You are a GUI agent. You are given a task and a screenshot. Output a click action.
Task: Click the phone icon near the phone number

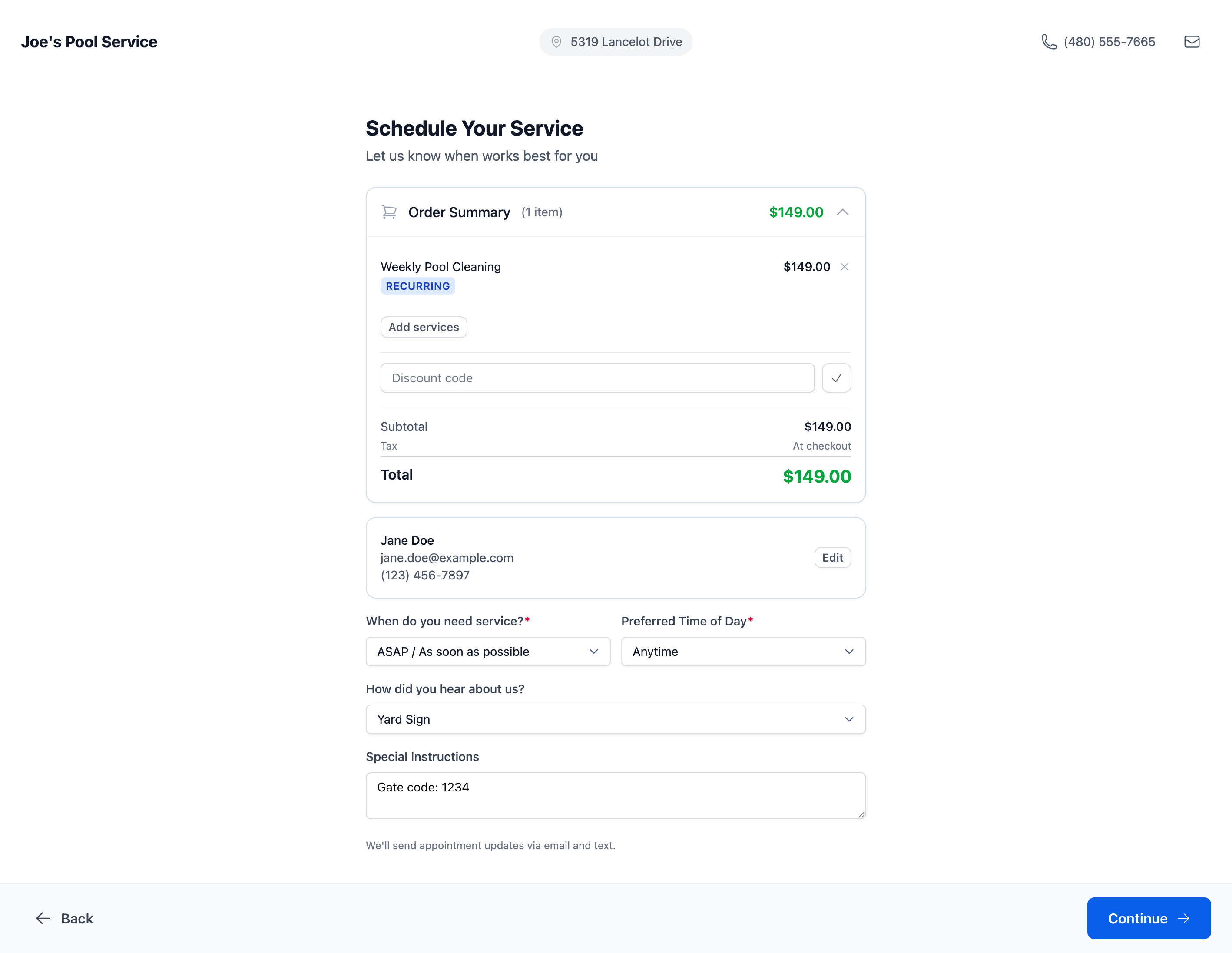1048,41
